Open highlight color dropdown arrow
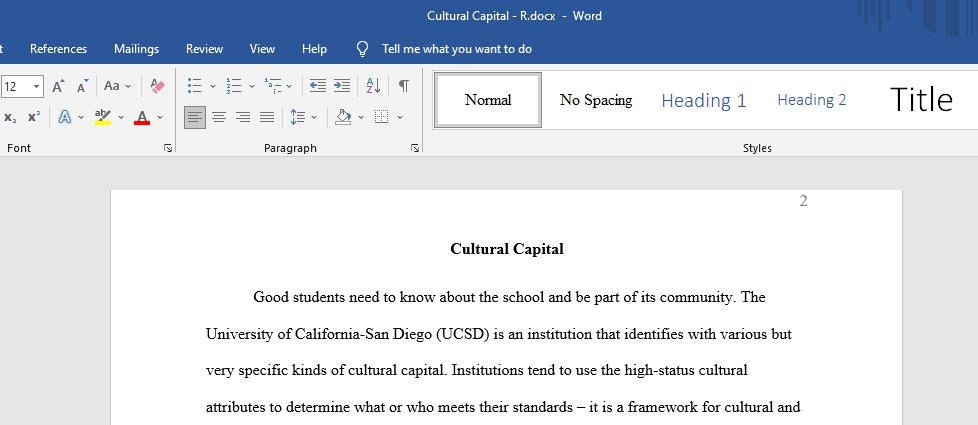 click(120, 117)
